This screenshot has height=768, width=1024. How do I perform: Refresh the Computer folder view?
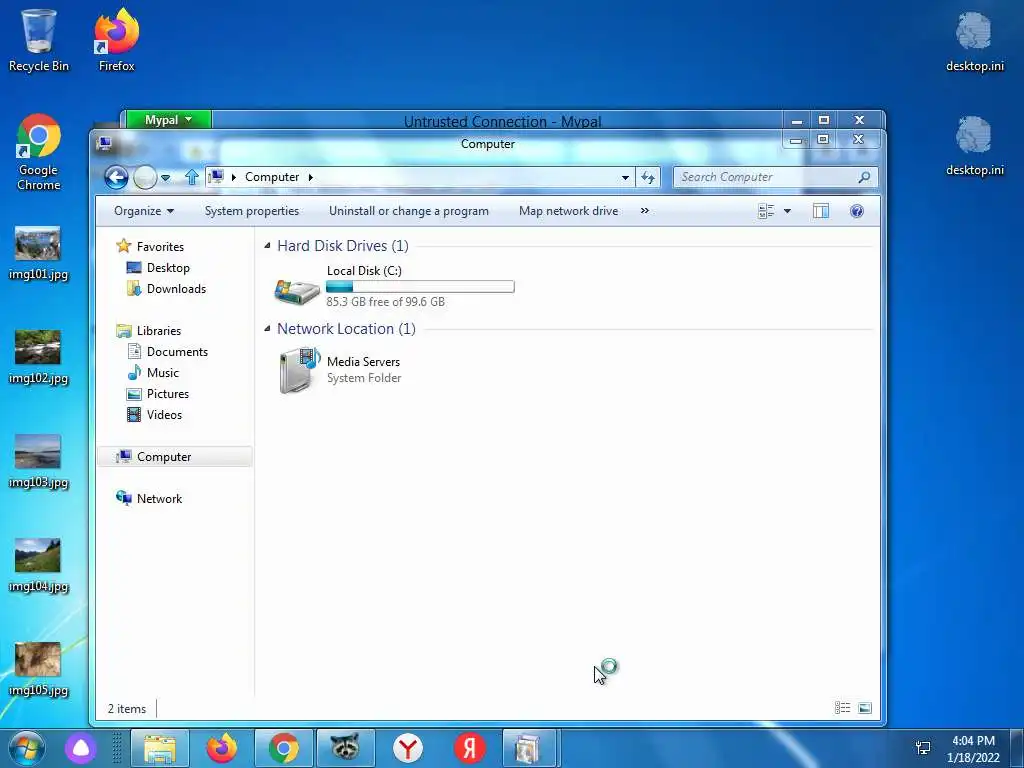tap(648, 177)
